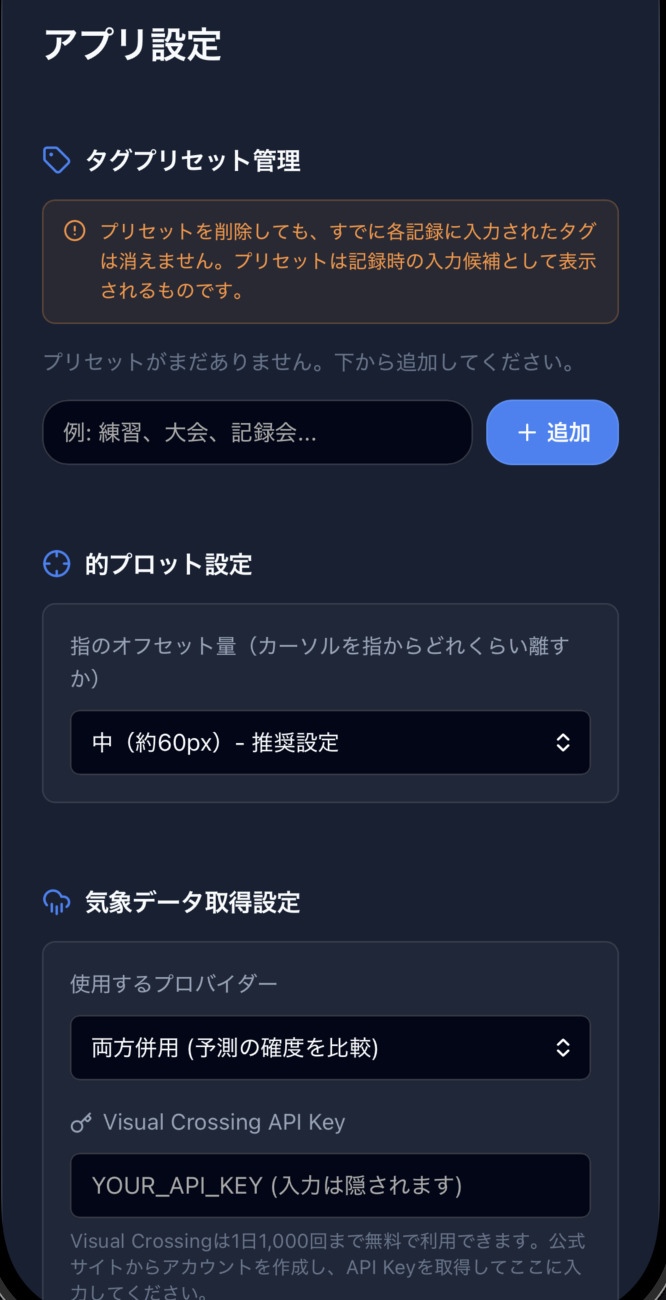Expand the 両方併用 (予測の確度を比較) dropdown
Image resolution: width=666 pixels, height=1300 pixels.
[330, 1047]
